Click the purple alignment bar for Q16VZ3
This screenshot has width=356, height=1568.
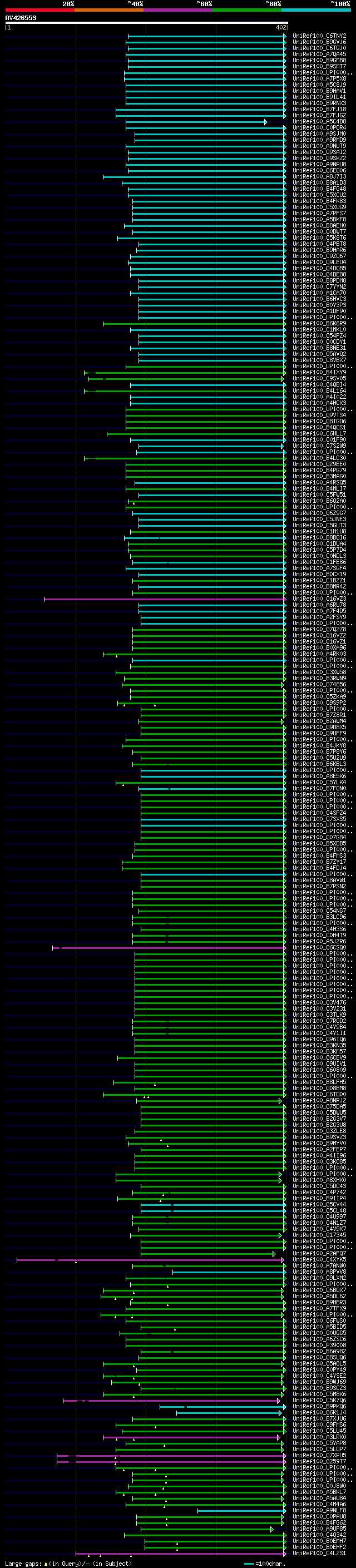tap(164, 599)
